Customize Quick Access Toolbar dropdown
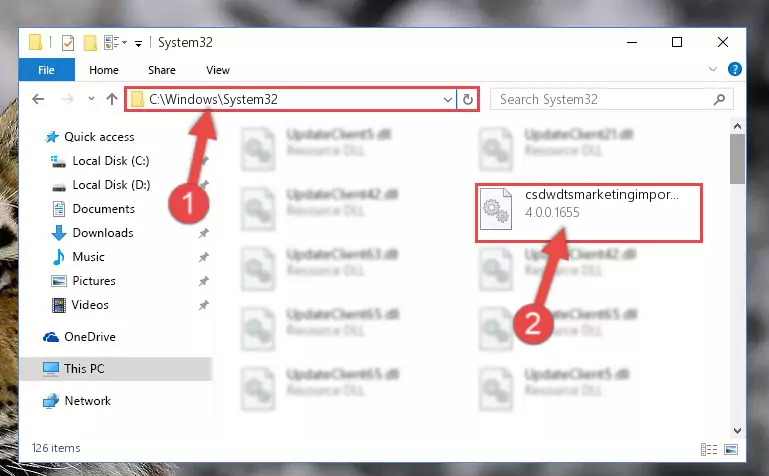 [x=138, y=44]
